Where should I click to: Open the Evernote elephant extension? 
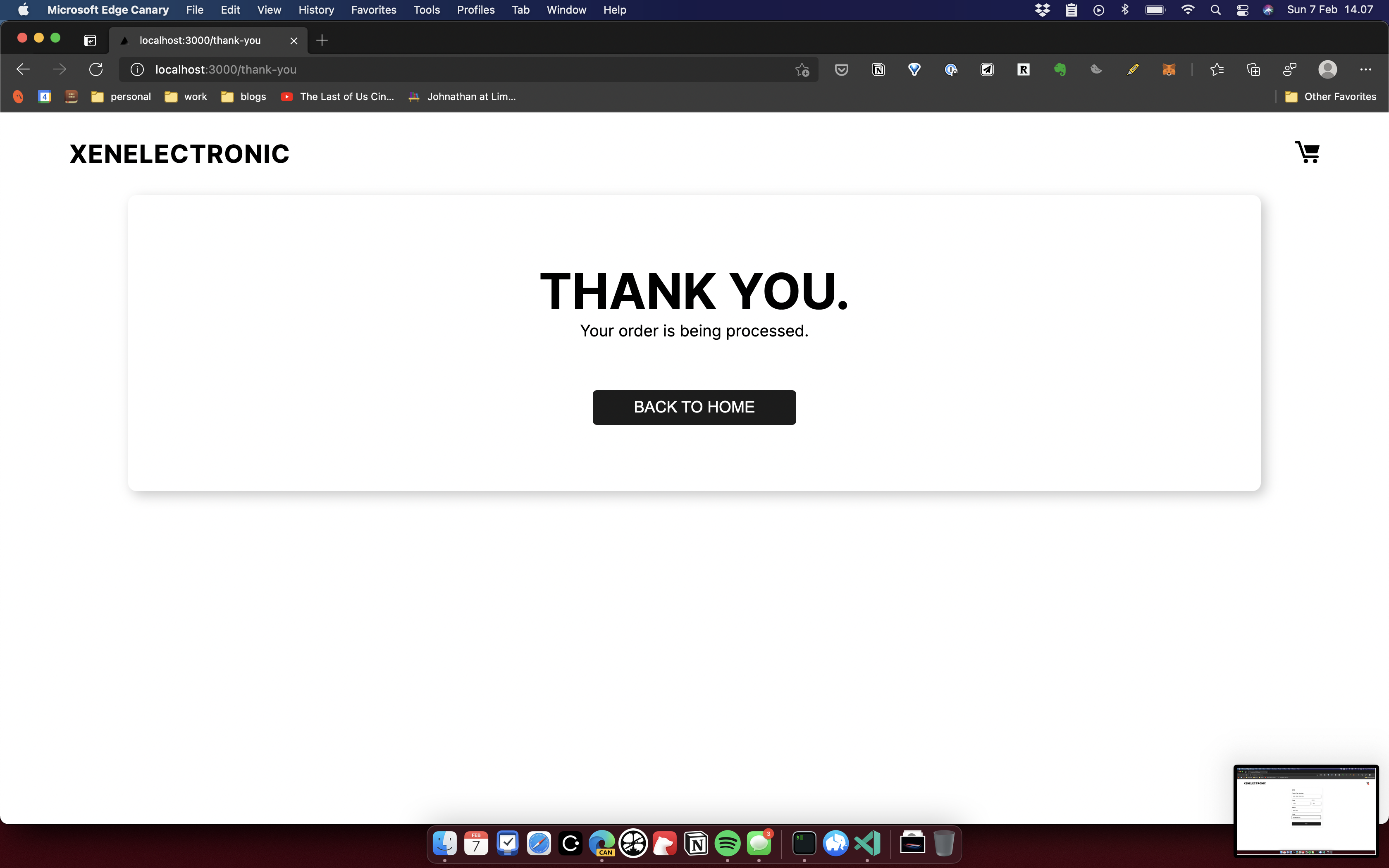(x=1060, y=70)
